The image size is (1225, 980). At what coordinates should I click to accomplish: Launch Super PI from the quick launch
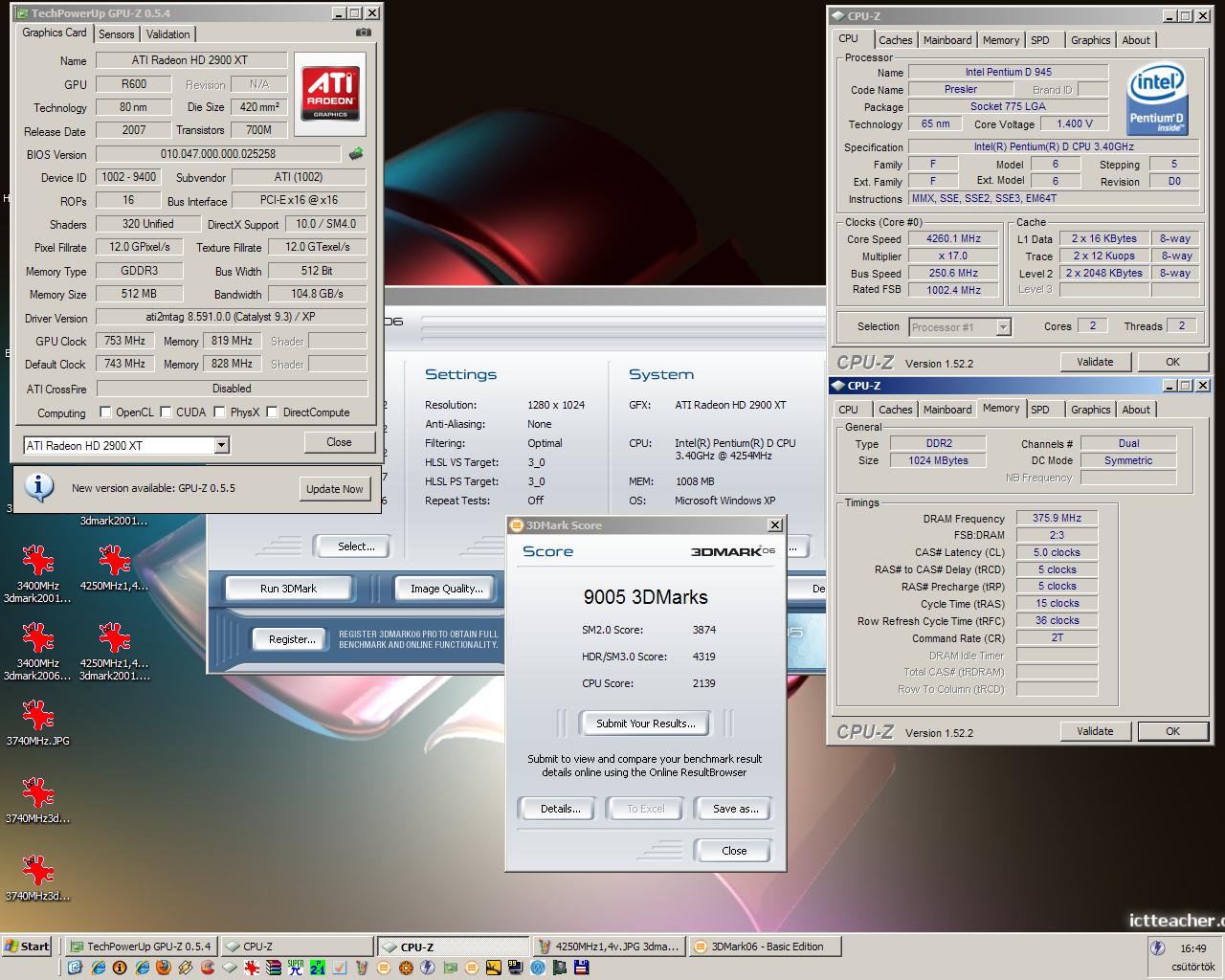(296, 968)
